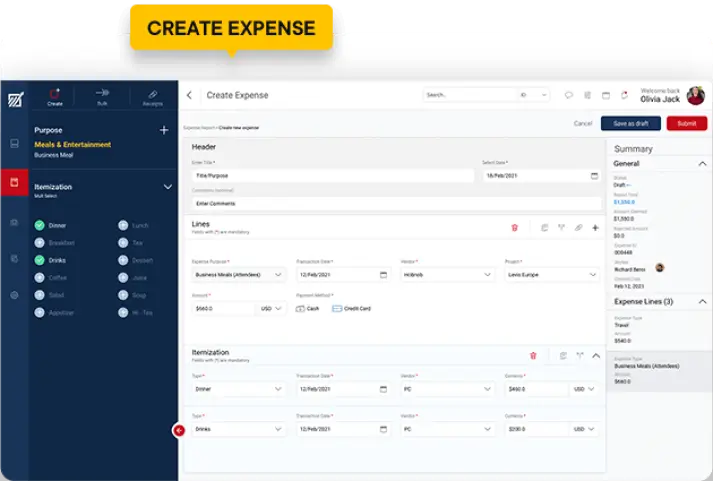Select Business Meals (Attendees) summary line

pos(660,371)
